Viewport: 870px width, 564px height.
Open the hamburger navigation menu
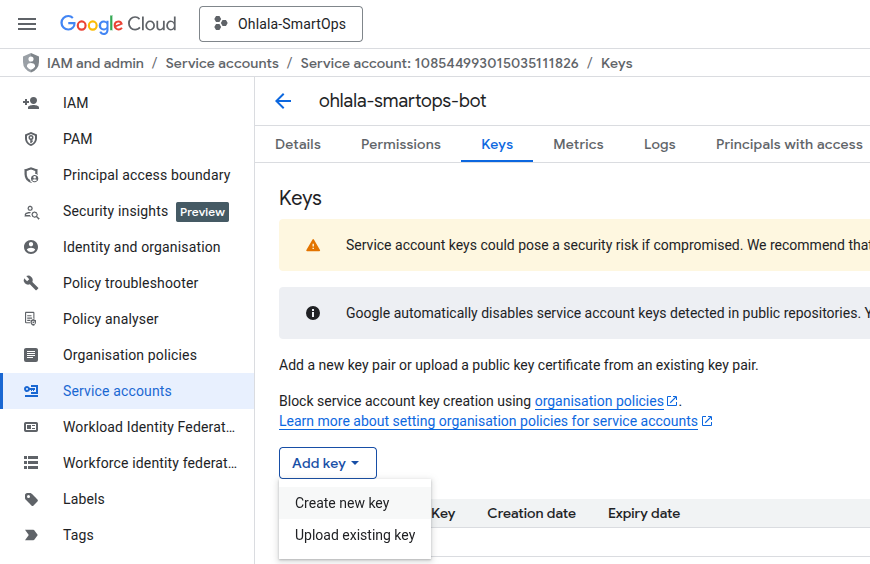tap(27, 24)
